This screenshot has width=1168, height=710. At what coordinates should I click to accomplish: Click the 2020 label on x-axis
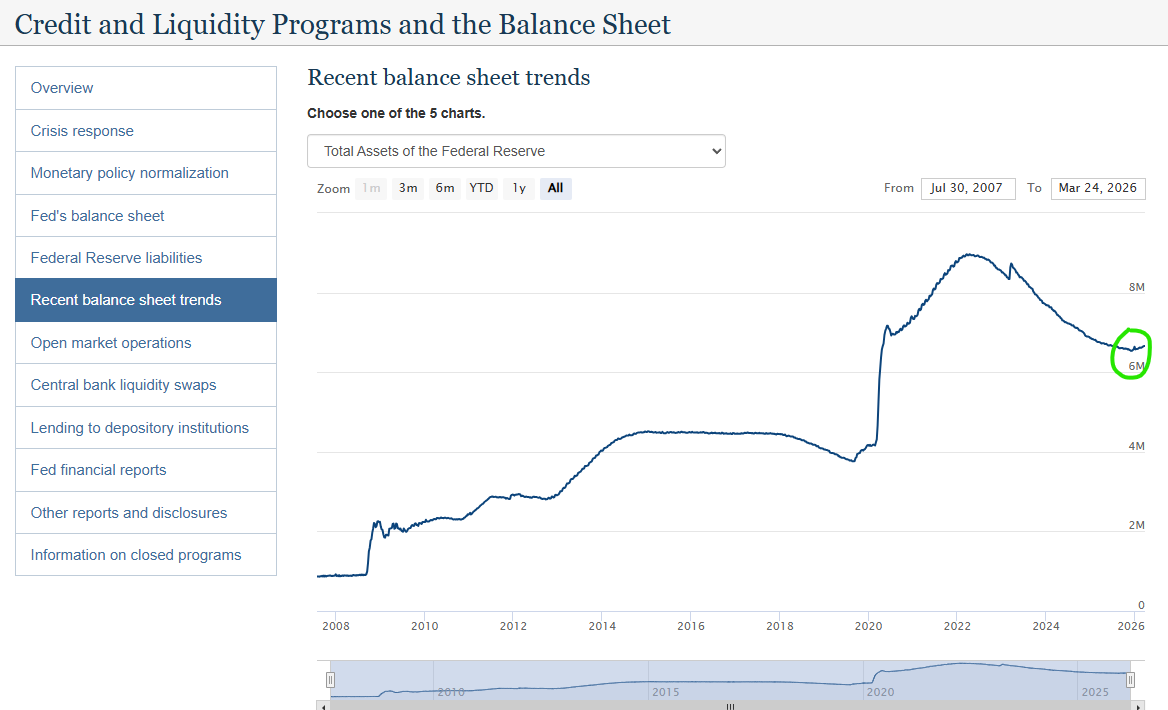click(x=869, y=627)
